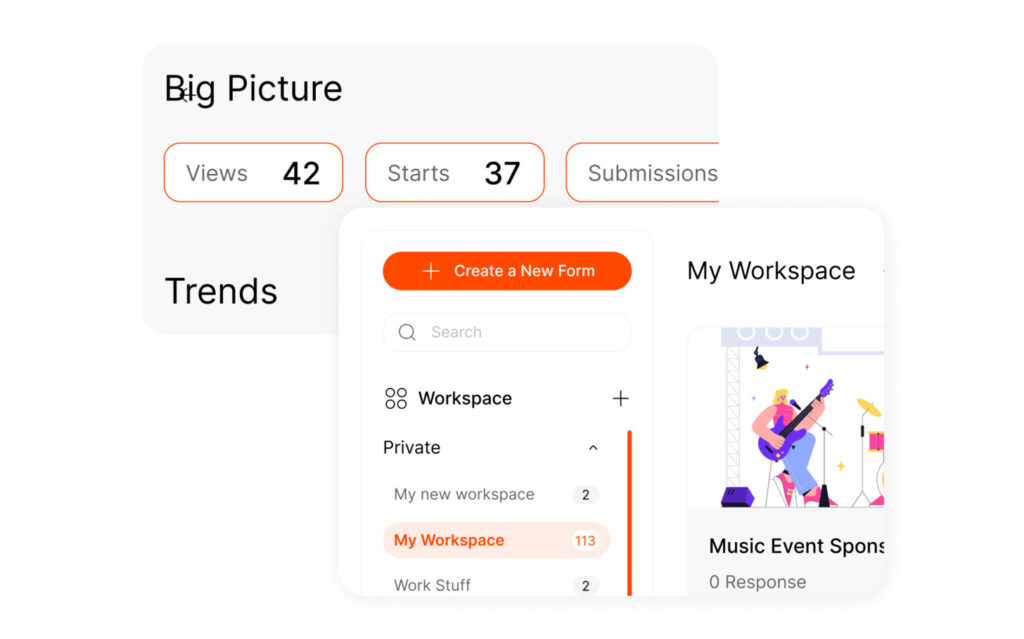Select the Starts stat card showing 37

pyautogui.click(x=455, y=172)
